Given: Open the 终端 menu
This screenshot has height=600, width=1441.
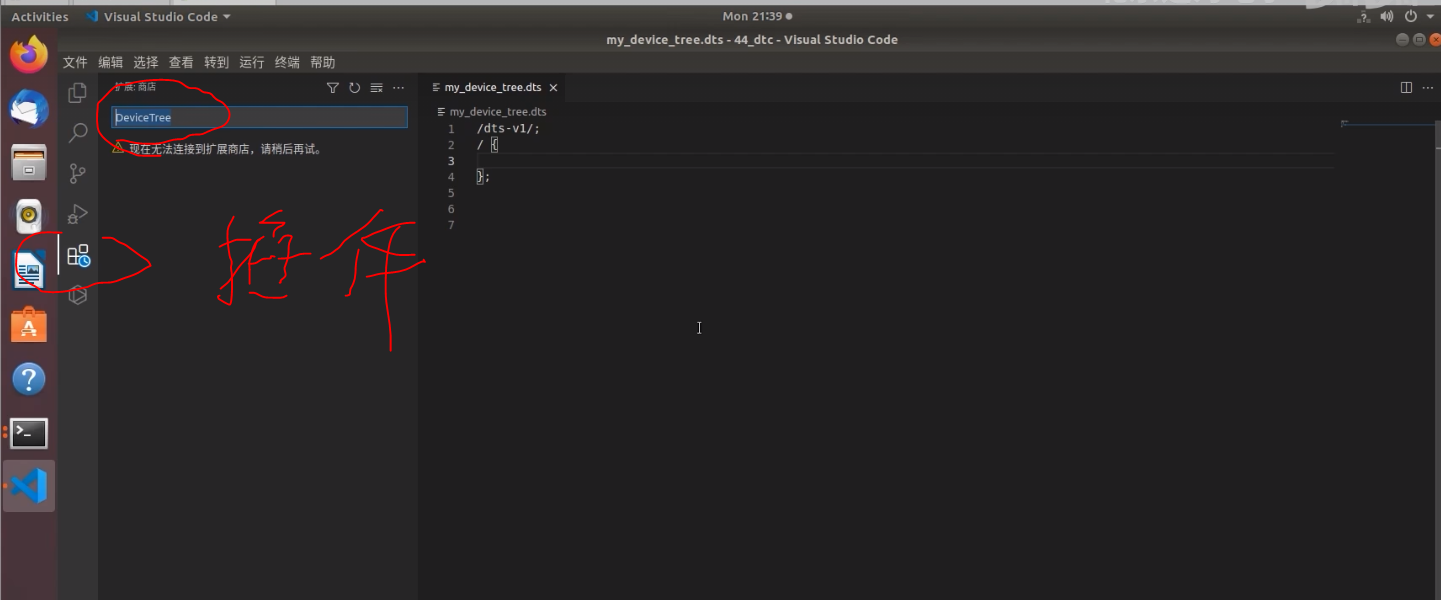Looking at the screenshot, I should coord(287,62).
